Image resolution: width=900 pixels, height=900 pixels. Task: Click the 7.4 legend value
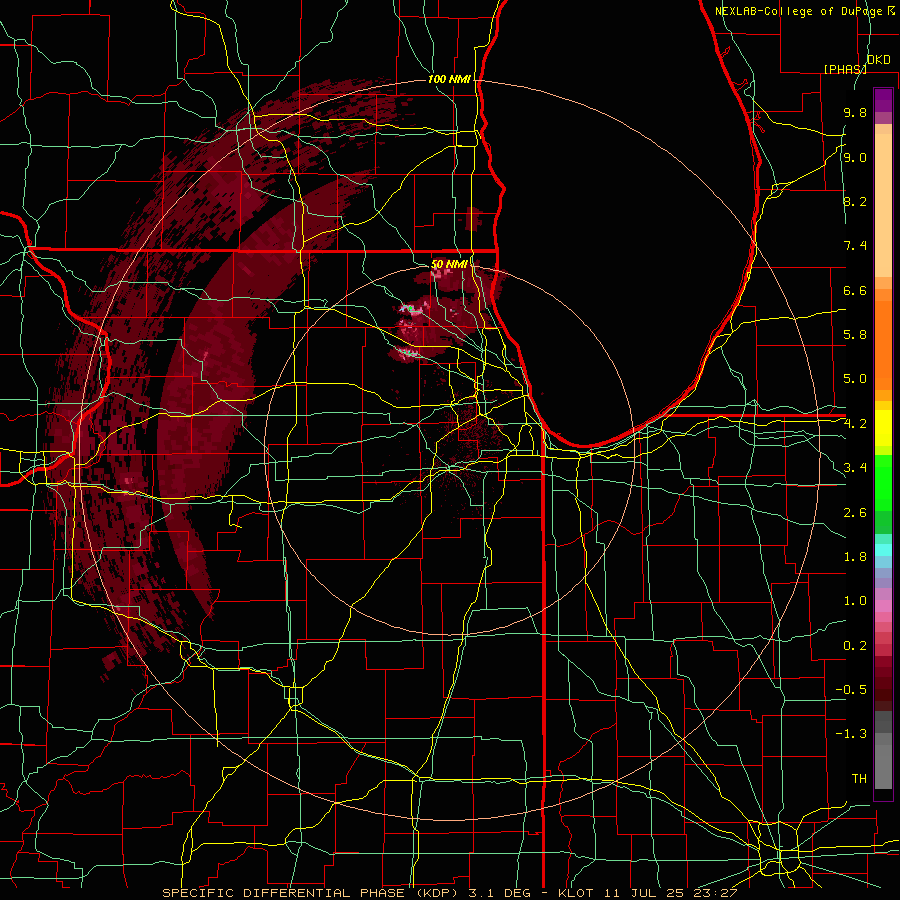coord(855,246)
